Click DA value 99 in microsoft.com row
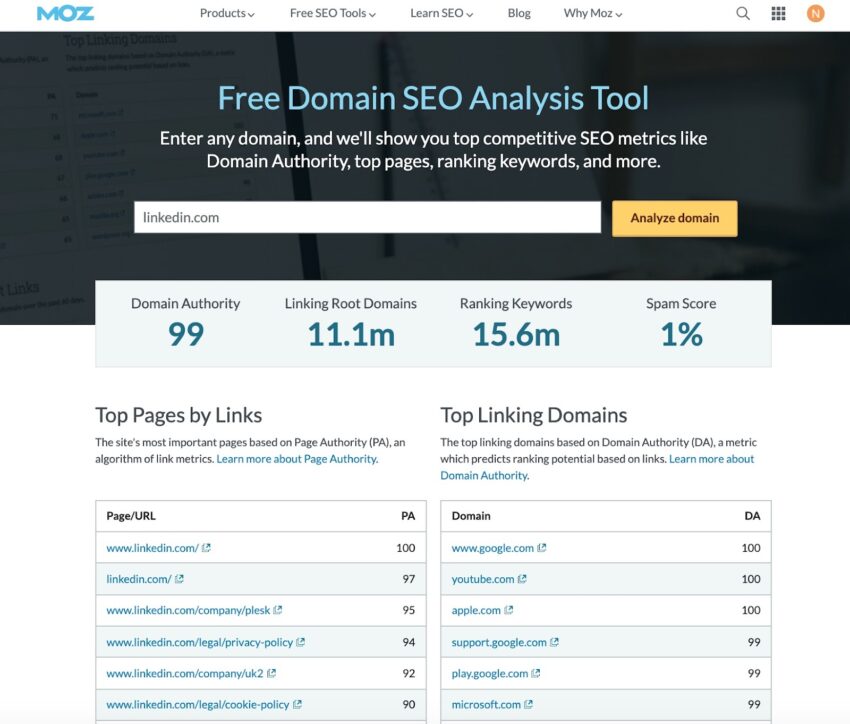 click(x=754, y=704)
